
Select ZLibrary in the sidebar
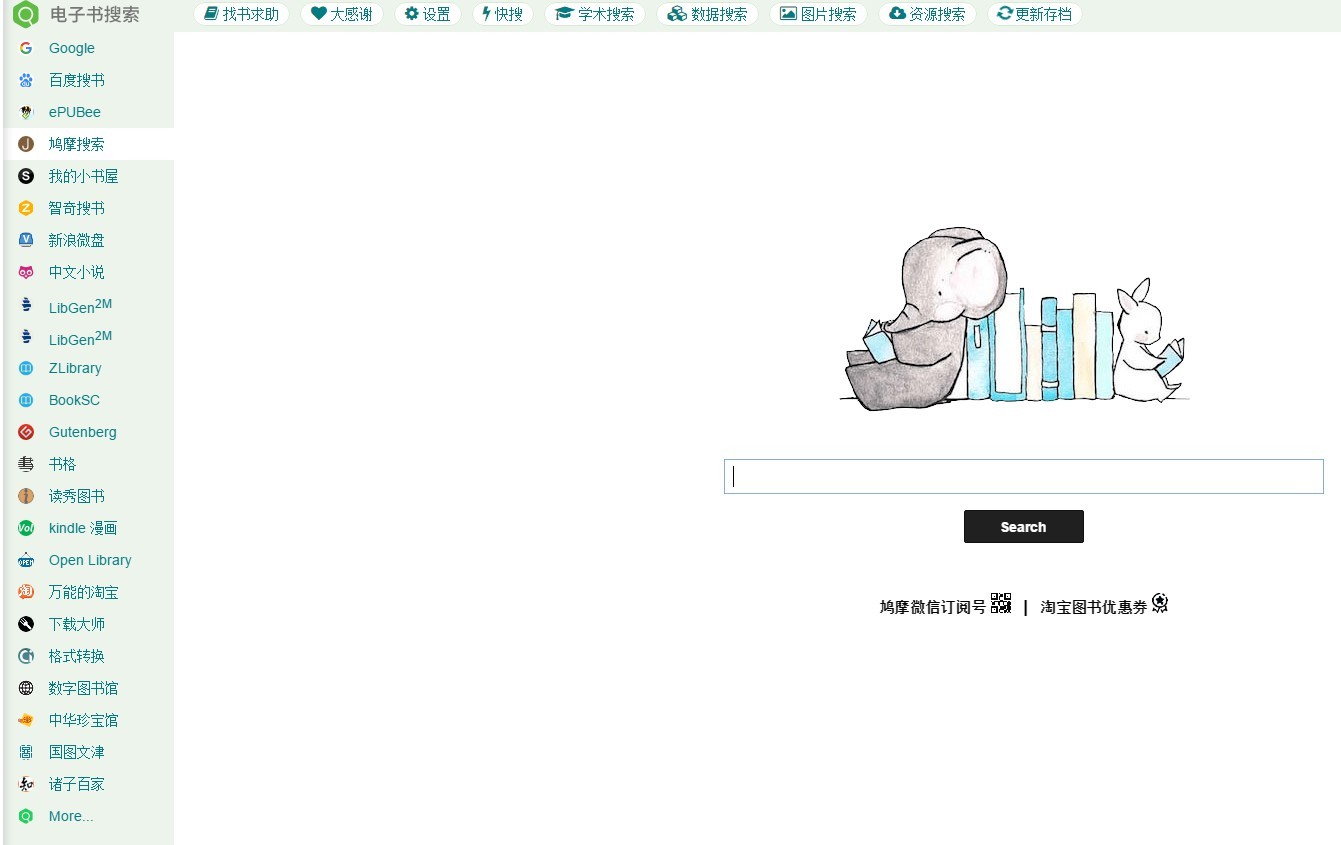[75, 368]
